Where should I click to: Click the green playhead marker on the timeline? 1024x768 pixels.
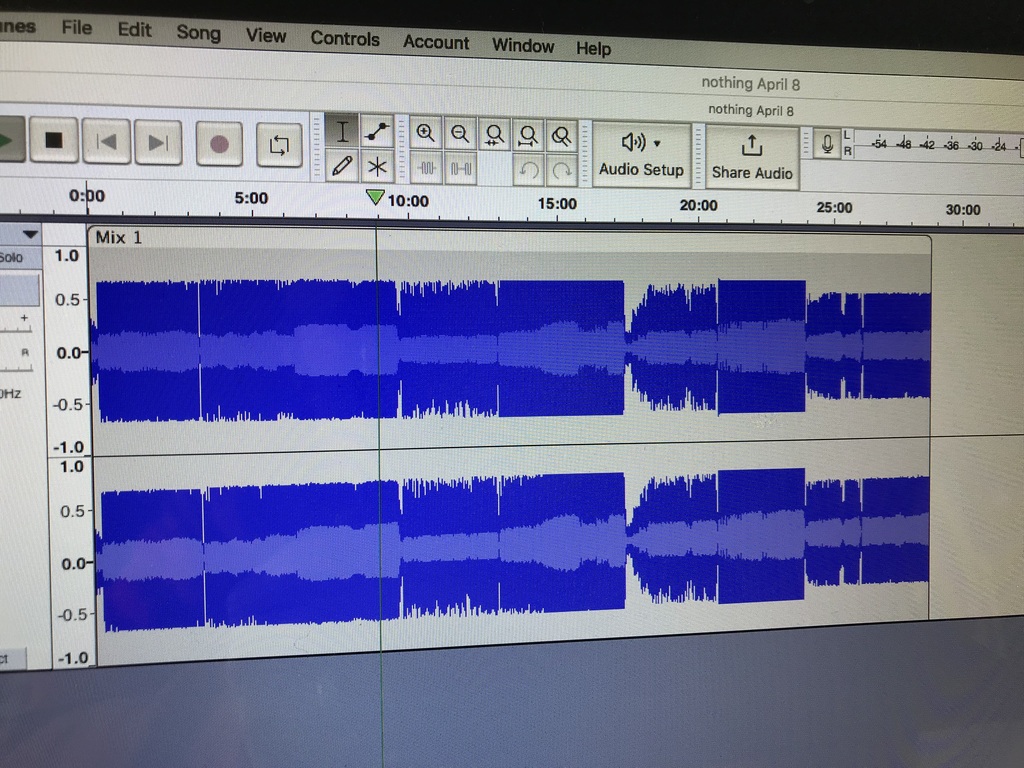pyautogui.click(x=375, y=197)
